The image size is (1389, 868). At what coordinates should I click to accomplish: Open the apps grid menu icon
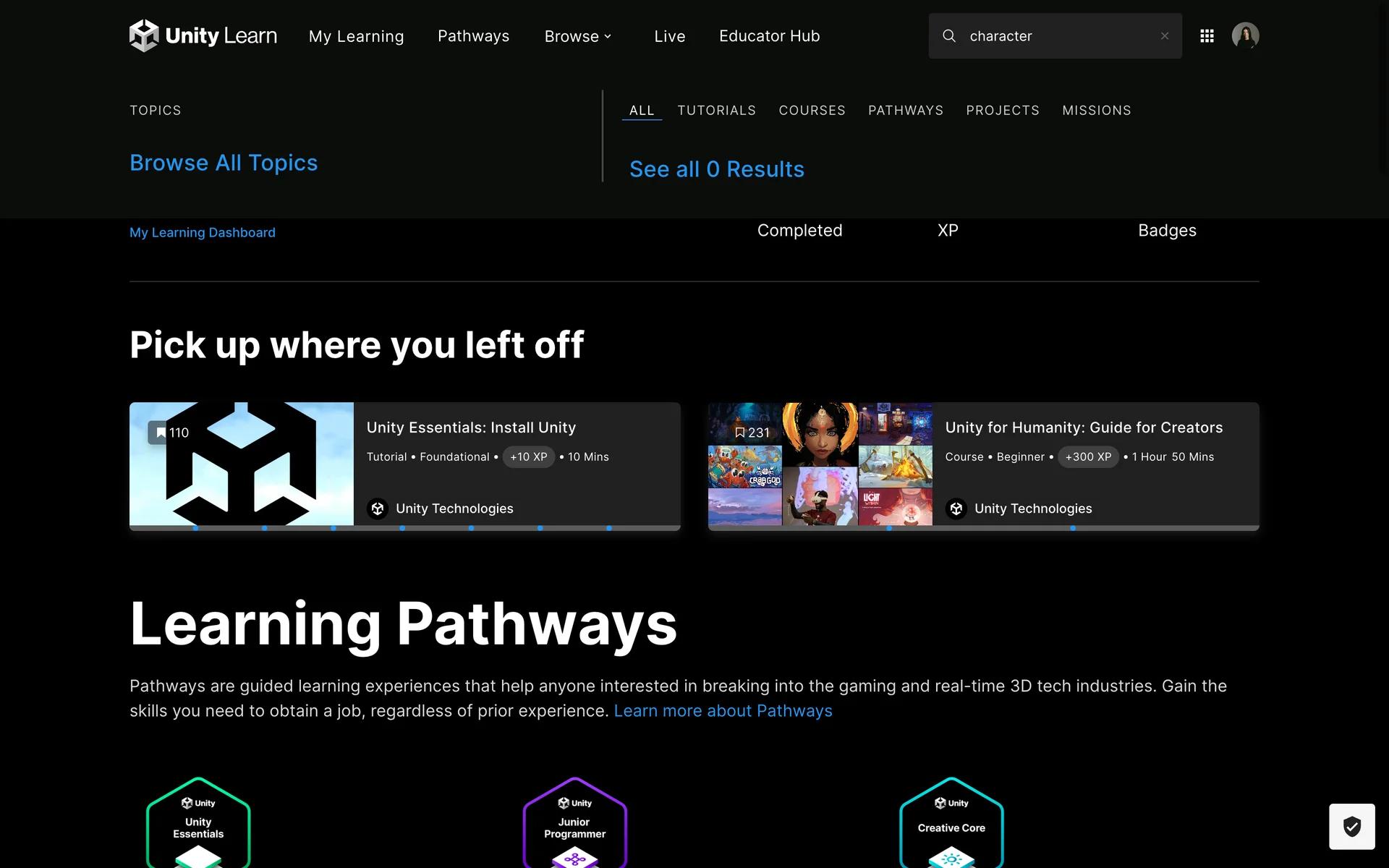click(x=1207, y=35)
